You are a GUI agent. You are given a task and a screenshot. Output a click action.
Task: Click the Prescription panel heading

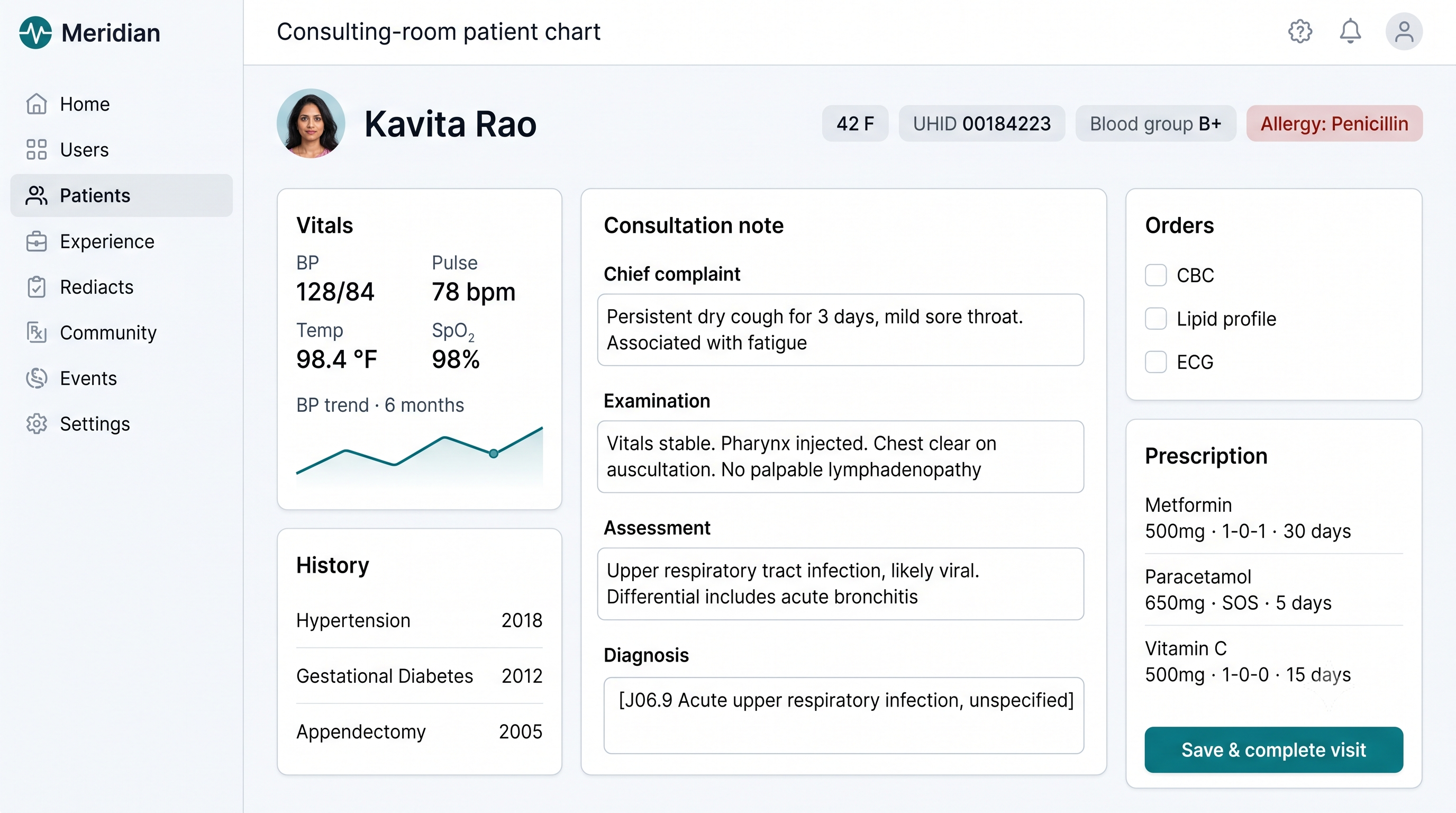(x=1206, y=456)
